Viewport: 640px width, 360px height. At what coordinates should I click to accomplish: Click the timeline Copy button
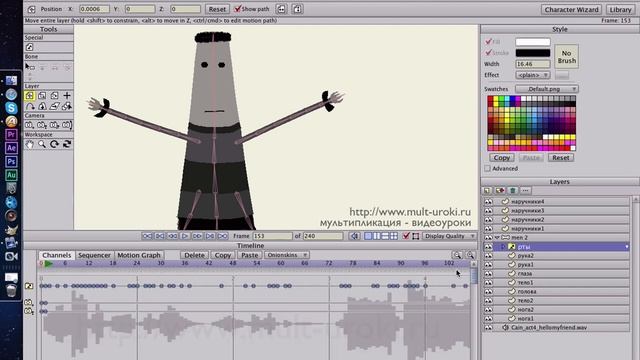tap(223, 255)
